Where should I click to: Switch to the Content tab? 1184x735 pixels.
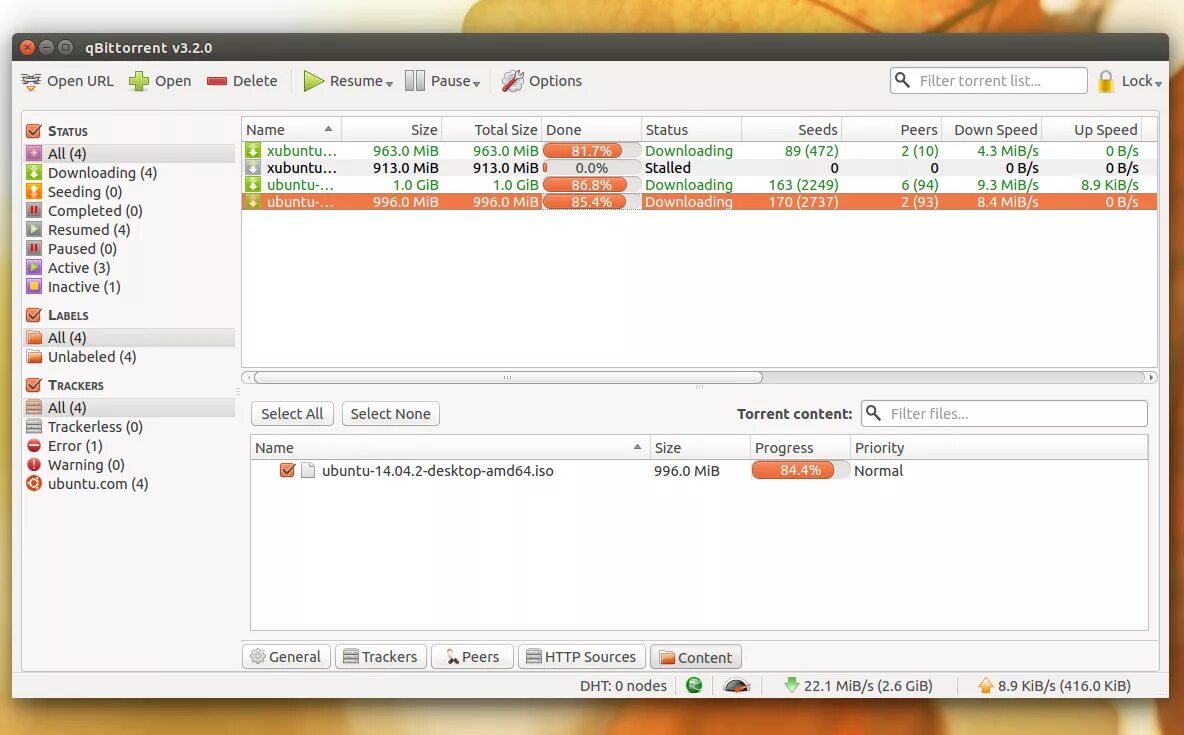695,657
